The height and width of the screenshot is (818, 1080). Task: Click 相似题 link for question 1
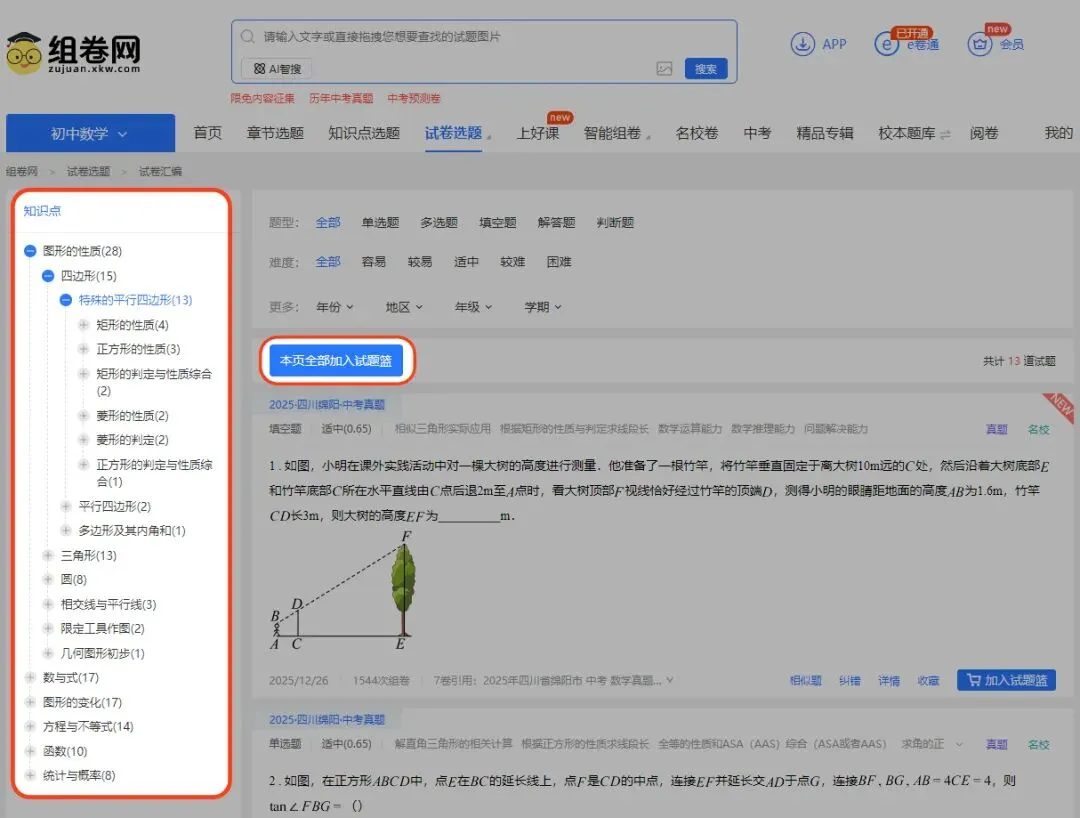(805, 680)
